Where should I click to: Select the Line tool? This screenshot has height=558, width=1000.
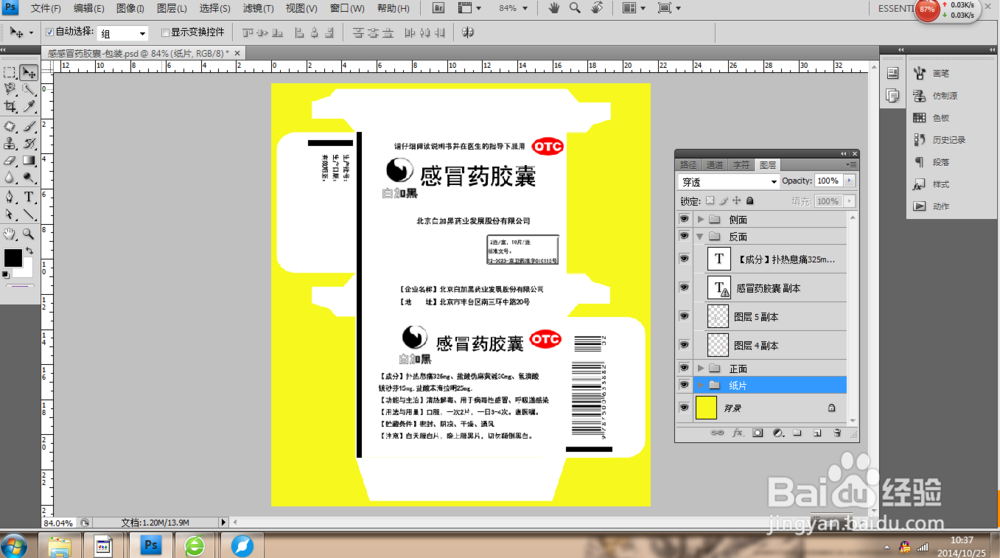pyautogui.click(x=29, y=214)
